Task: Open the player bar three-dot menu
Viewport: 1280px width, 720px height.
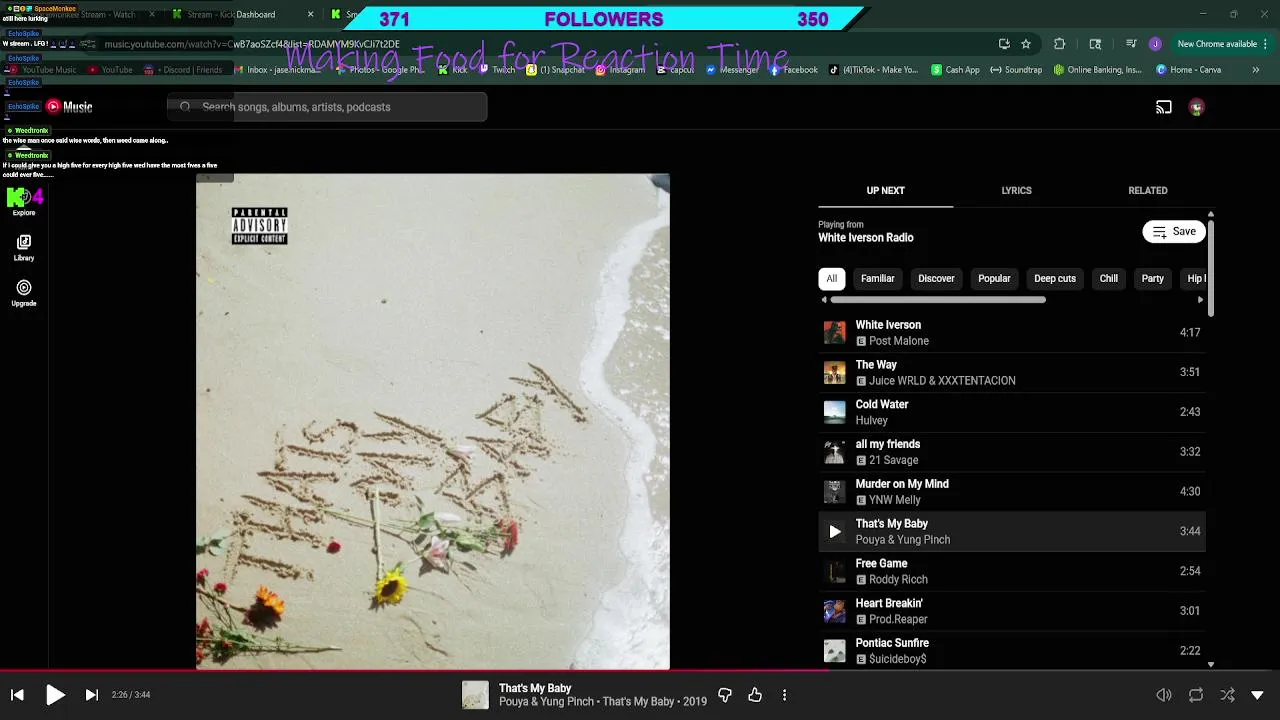Action: (x=784, y=695)
